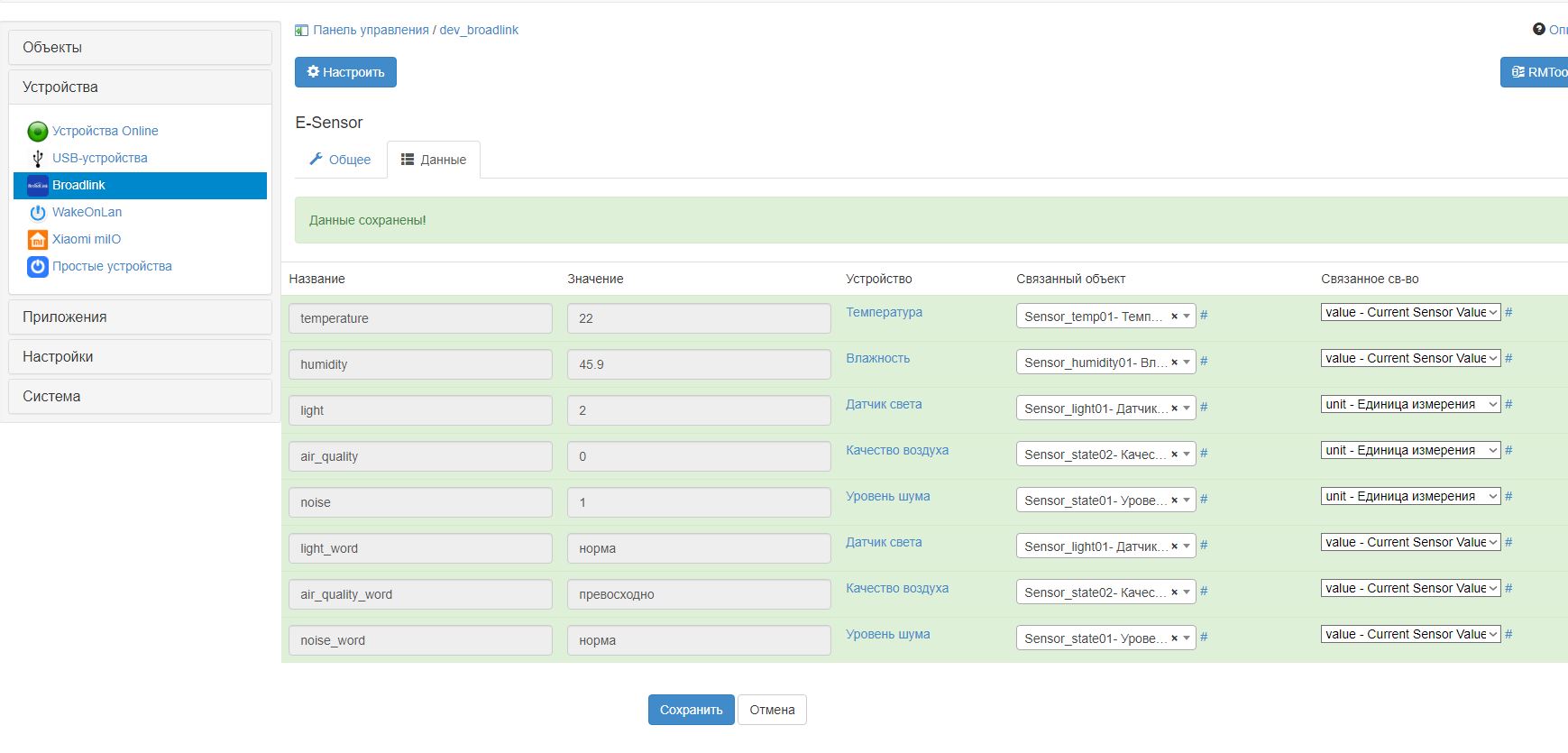Viewport: 1568px width, 753px height.
Task: Click the # link beside Sensor_humidity01 object
Action: pos(1204,362)
